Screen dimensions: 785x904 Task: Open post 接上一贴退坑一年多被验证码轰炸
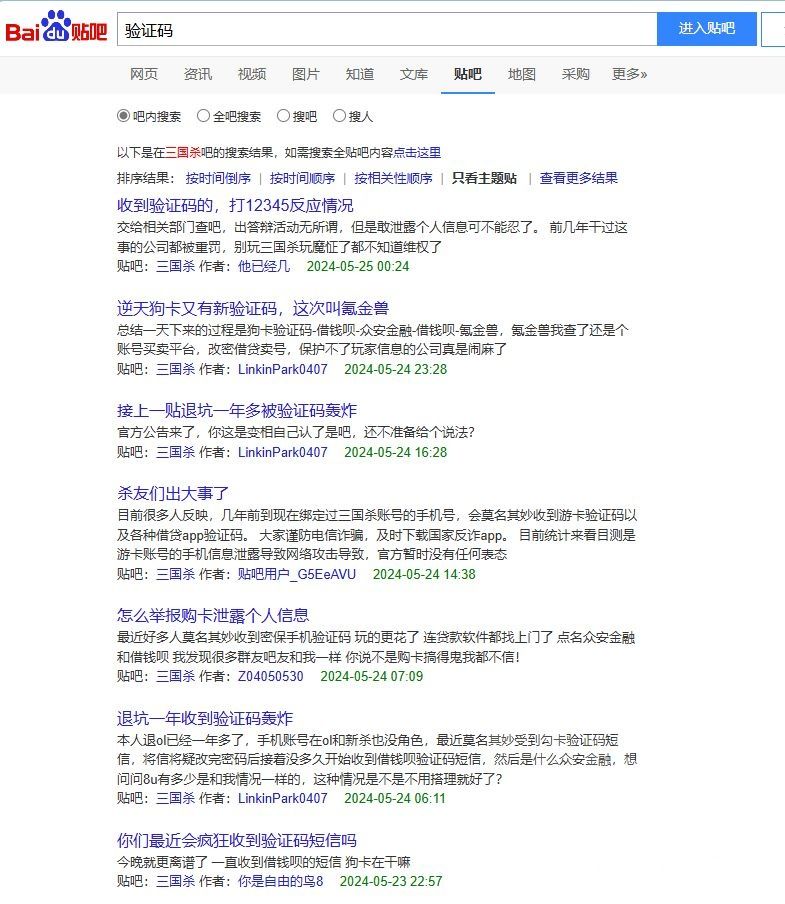click(237, 410)
